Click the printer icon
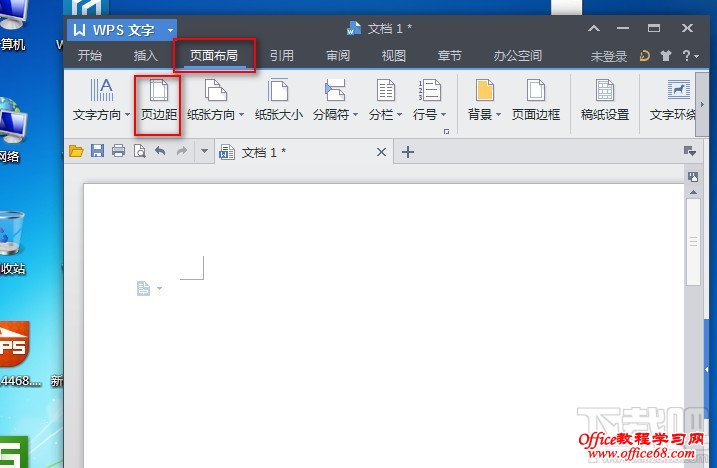Image resolution: width=717 pixels, height=468 pixels. (x=118, y=151)
